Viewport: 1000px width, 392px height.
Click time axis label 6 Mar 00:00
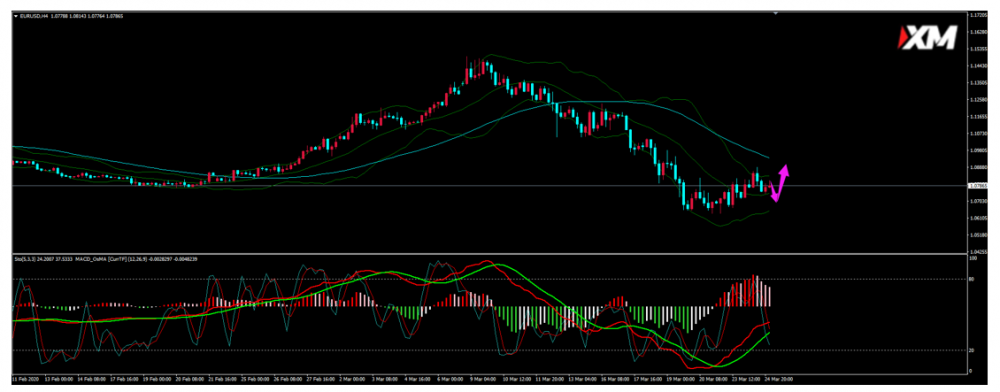click(450, 379)
